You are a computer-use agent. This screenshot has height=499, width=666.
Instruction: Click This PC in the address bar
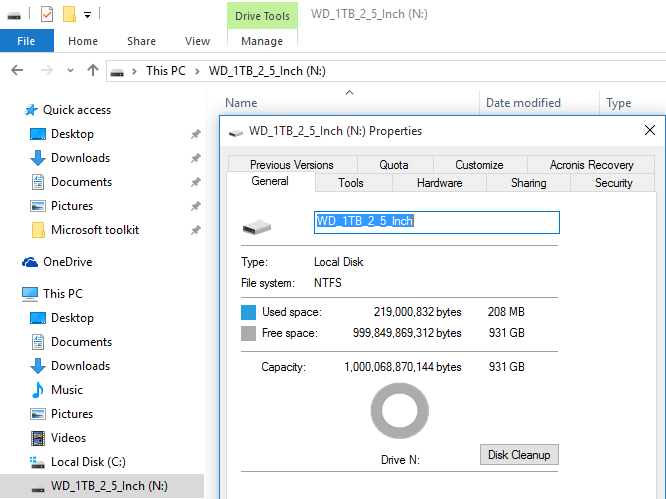tap(166, 70)
